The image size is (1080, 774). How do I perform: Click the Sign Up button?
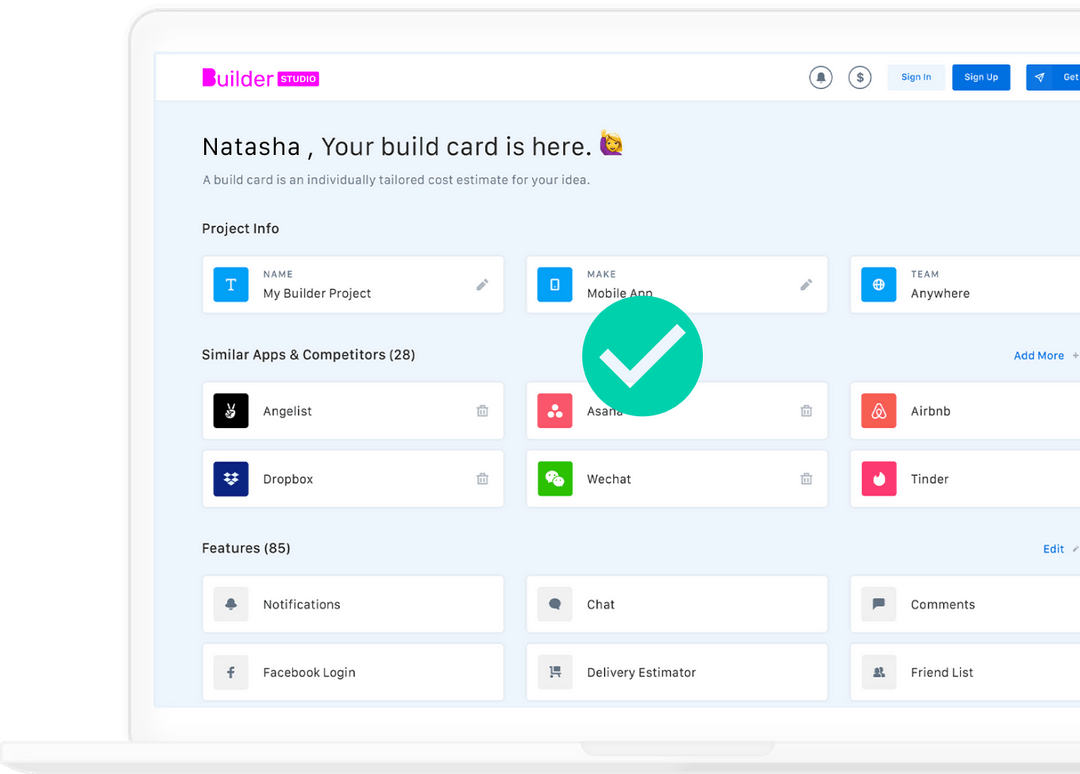tap(981, 77)
